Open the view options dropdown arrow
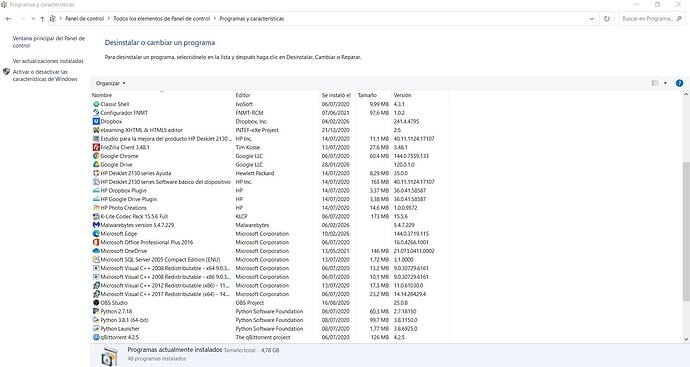 (665, 83)
